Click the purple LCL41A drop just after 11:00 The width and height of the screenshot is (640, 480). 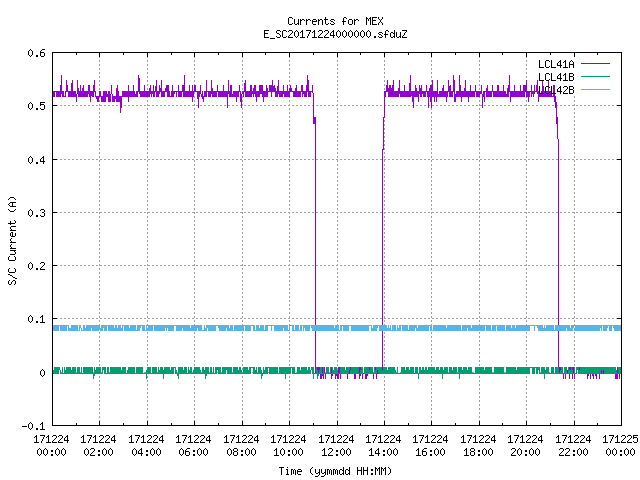[315, 245]
